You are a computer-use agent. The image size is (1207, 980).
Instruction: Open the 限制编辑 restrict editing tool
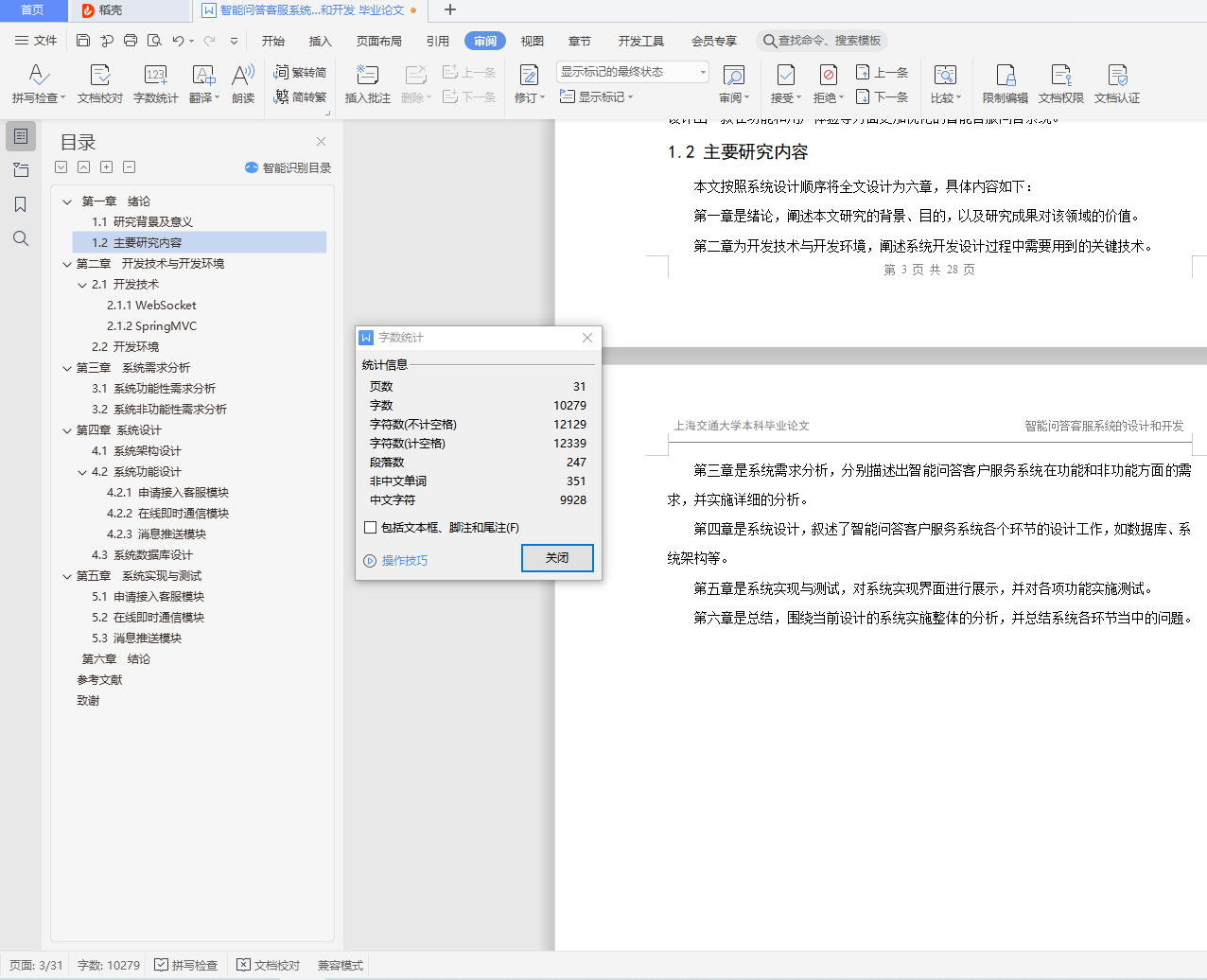coord(1004,83)
